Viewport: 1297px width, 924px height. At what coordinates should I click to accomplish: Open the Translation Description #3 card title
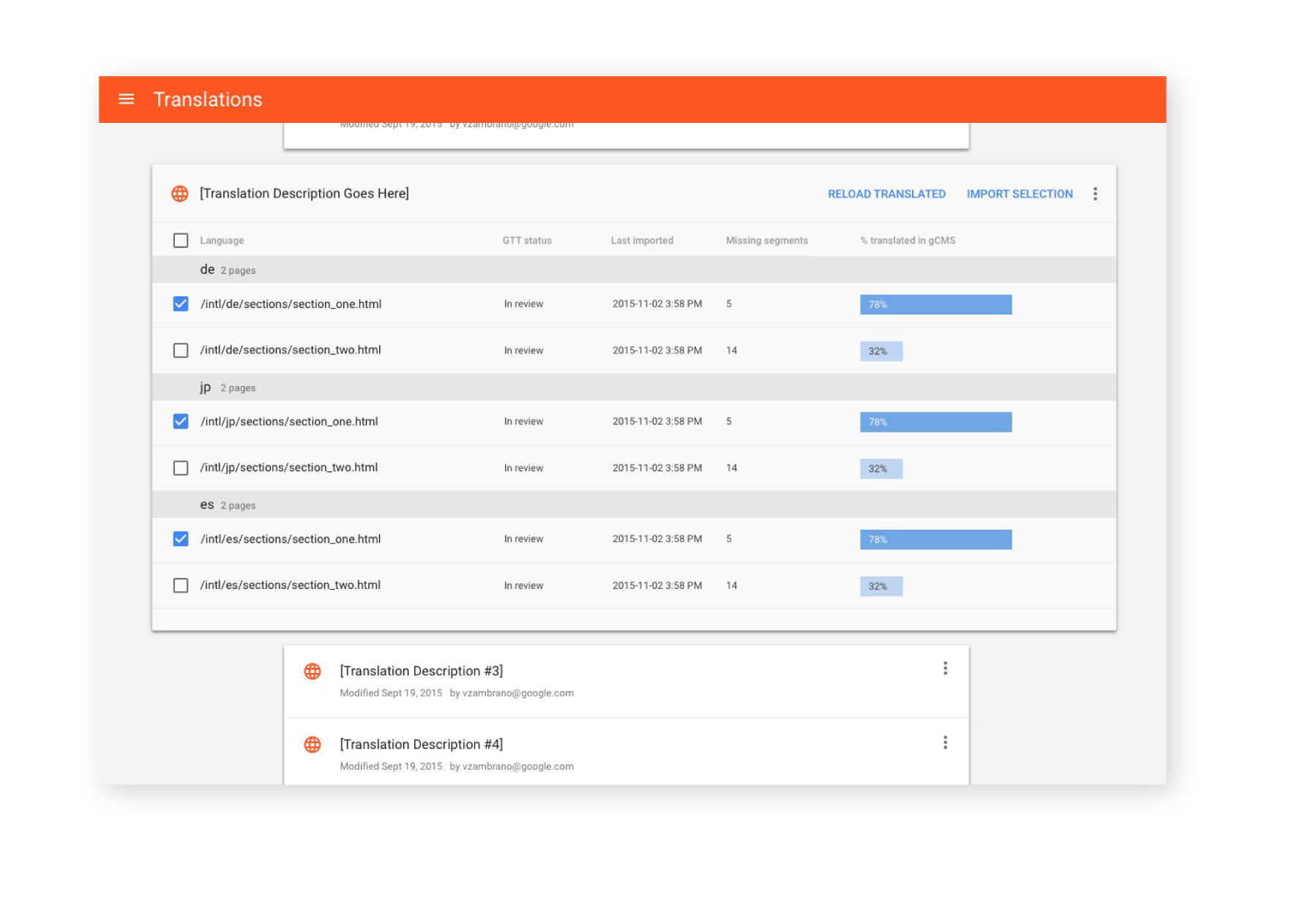point(421,671)
